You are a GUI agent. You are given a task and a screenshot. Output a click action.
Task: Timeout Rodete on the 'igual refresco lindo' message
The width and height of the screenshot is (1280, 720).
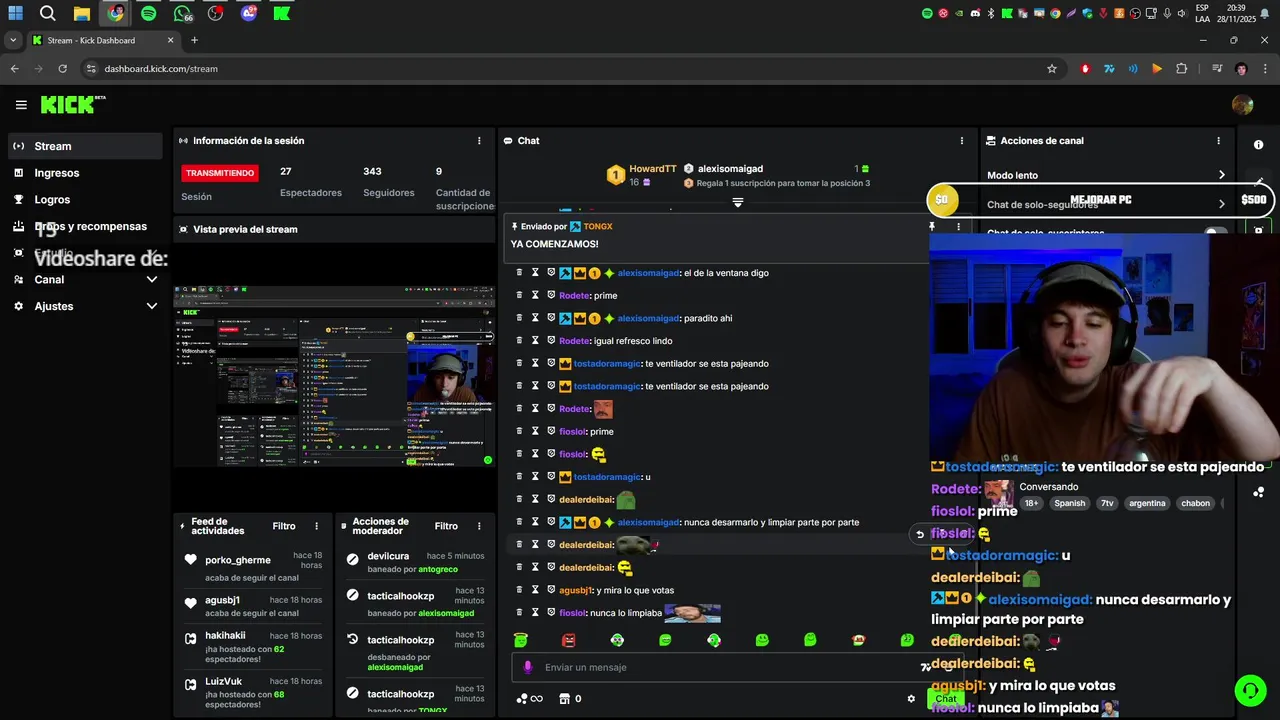[x=535, y=340]
